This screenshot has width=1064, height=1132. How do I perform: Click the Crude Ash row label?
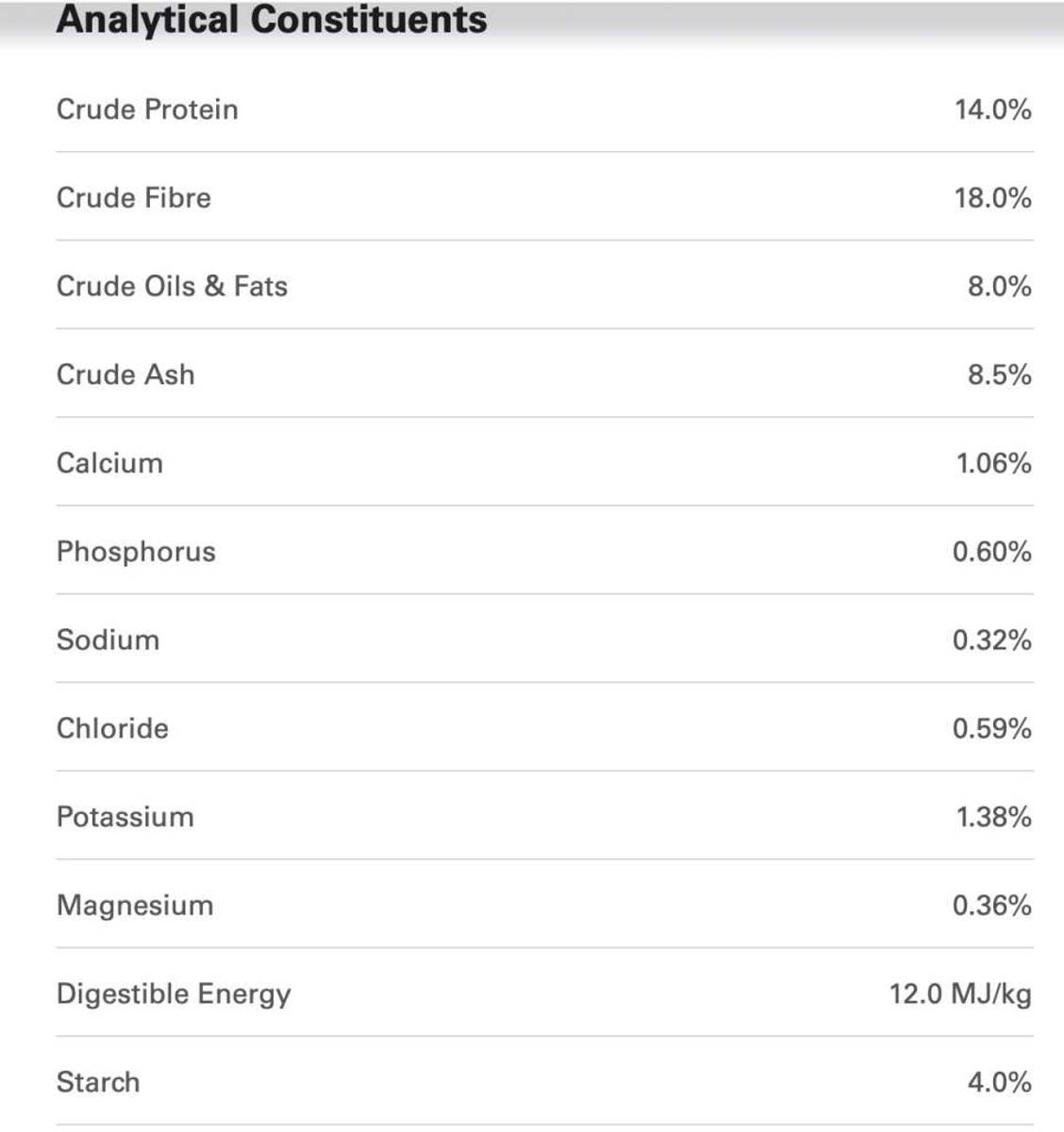(125, 375)
